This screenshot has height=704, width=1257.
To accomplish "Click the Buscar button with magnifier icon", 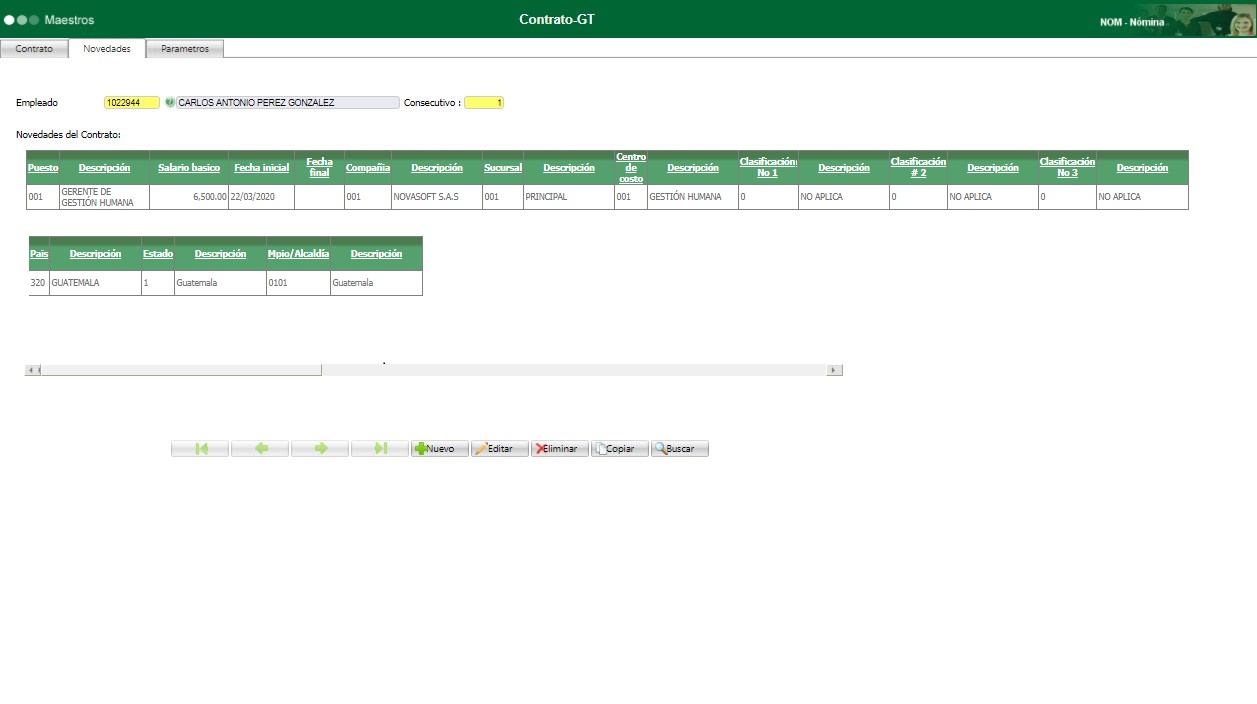I will coord(680,449).
